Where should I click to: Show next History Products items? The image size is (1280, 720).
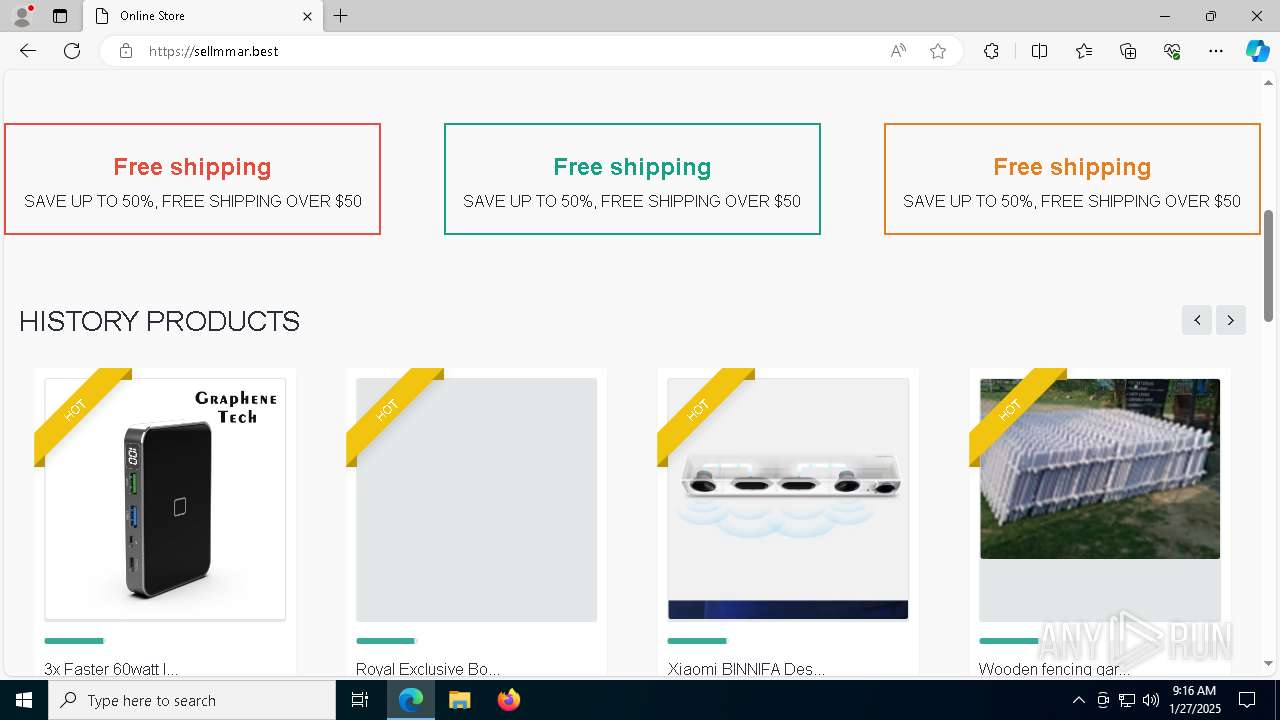click(1231, 320)
